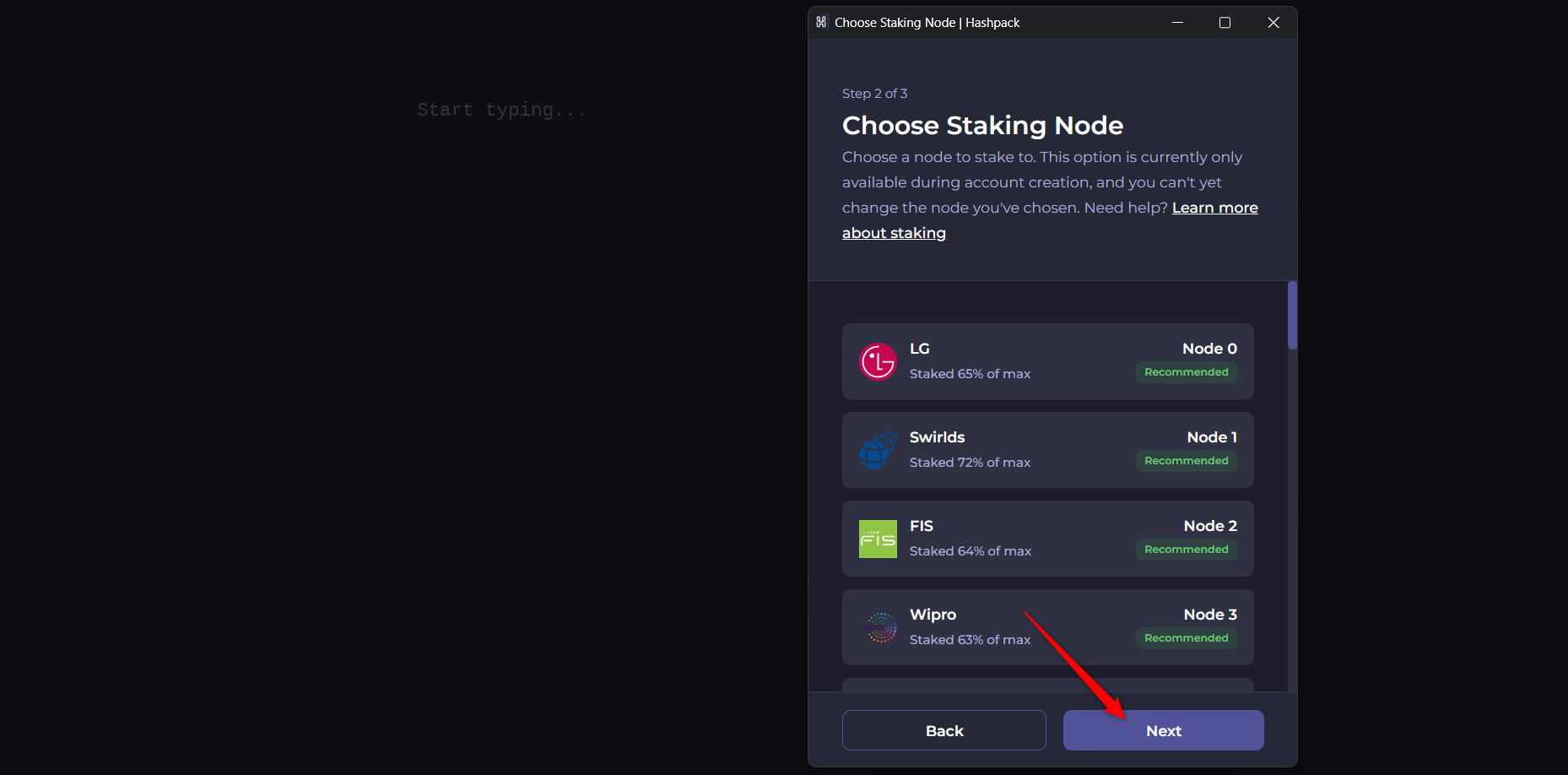This screenshot has height=775, width=1568.
Task: Maximize the Hashpack window
Action: coord(1225,23)
